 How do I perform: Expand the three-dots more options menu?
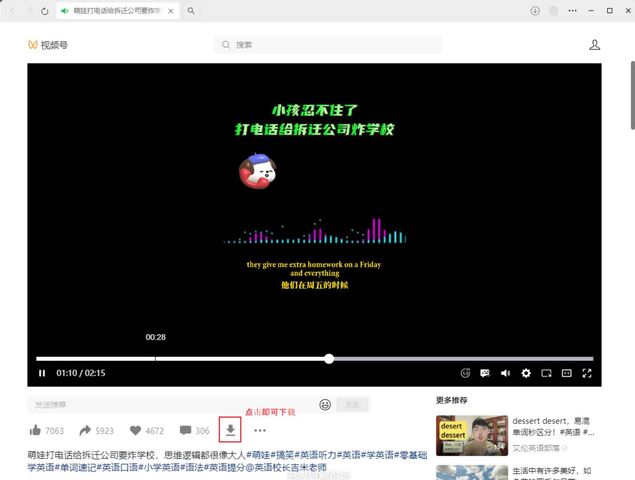[x=260, y=431]
